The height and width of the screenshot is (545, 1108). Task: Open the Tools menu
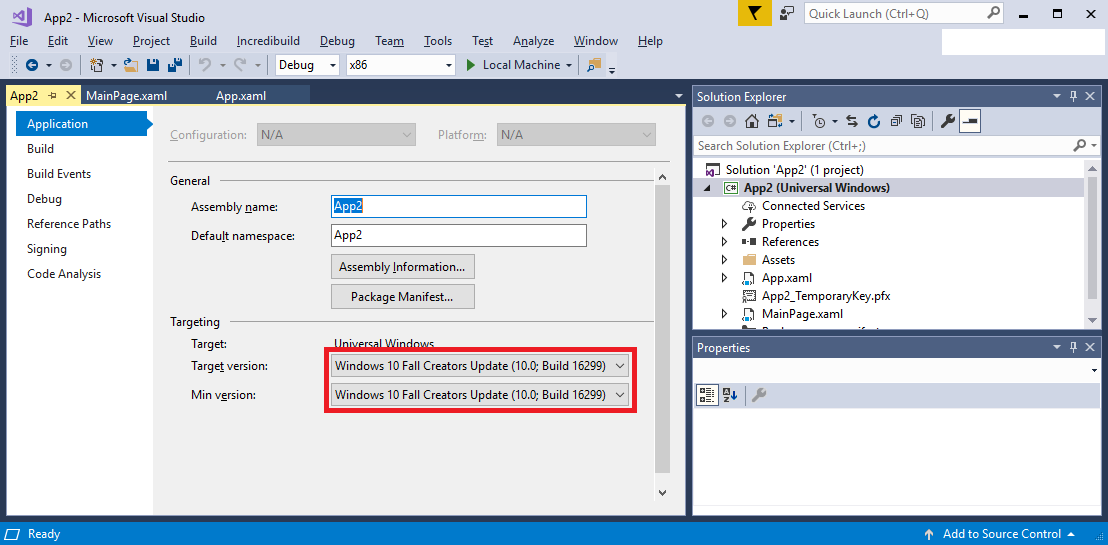[438, 41]
